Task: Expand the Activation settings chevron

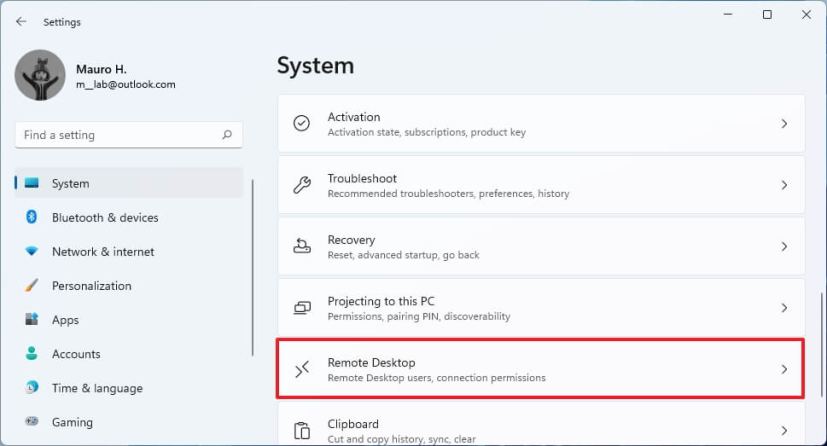Action: click(x=784, y=124)
